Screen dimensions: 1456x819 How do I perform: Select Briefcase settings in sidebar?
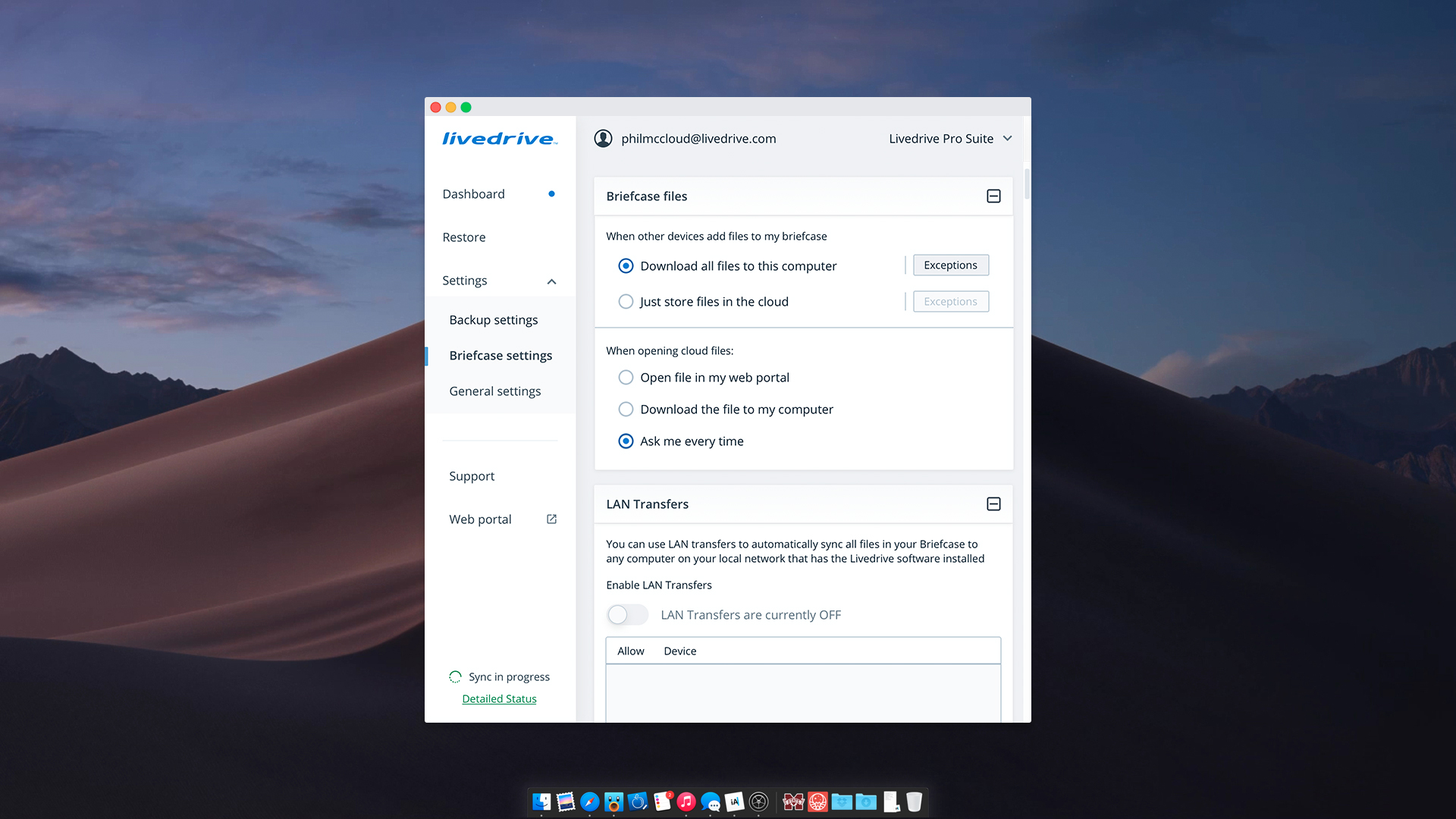[x=500, y=356]
